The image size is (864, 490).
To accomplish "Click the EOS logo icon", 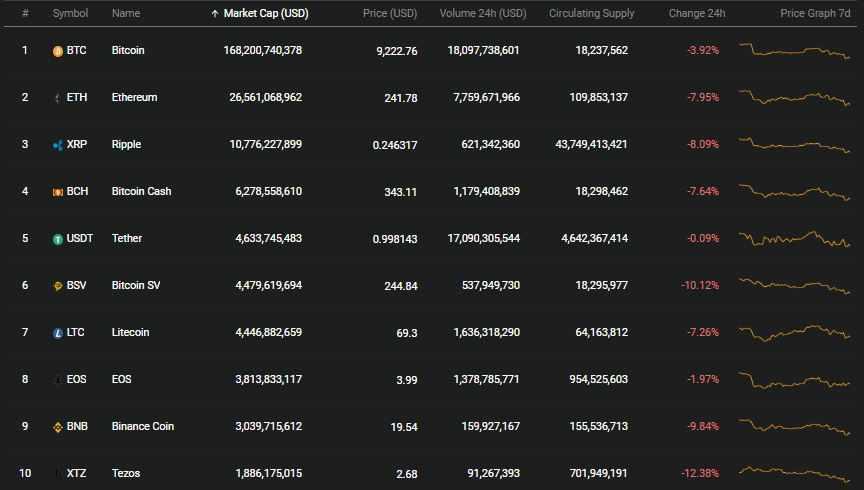I will (x=58, y=380).
